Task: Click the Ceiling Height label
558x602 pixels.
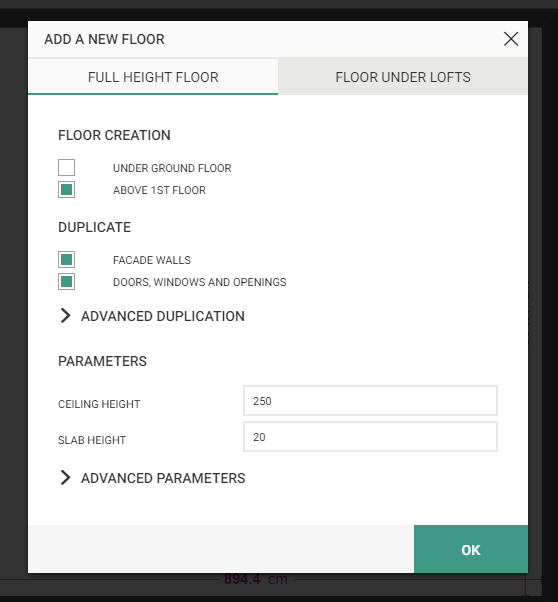Action: 99,404
